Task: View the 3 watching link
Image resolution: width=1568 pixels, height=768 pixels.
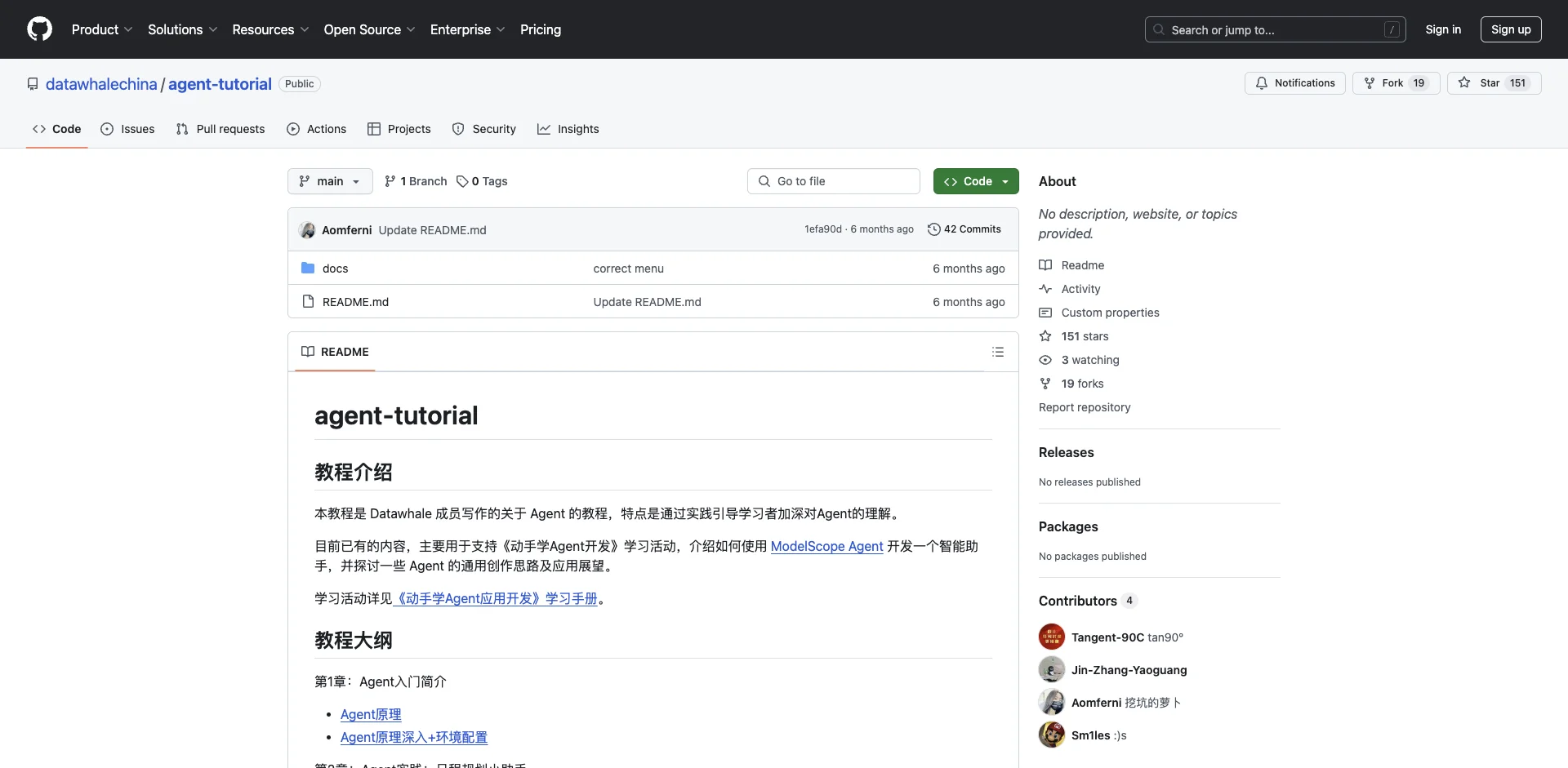Action: pos(1090,360)
